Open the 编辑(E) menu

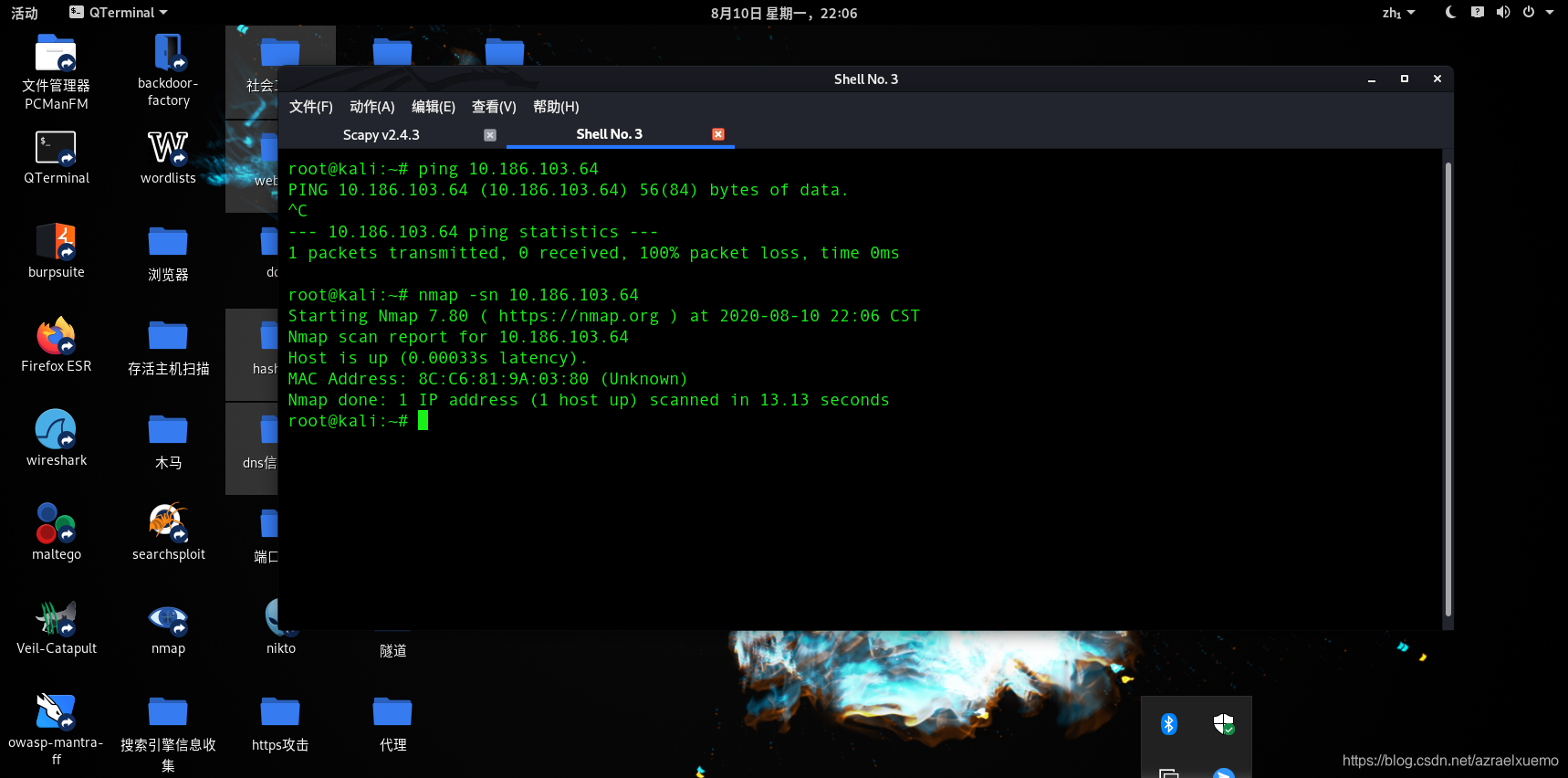(434, 107)
